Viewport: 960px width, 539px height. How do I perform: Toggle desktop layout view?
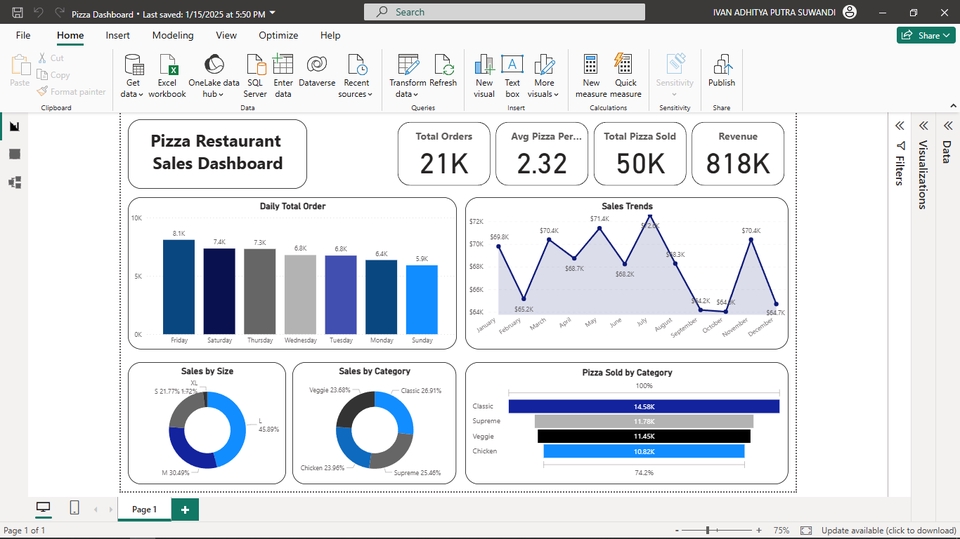tap(43, 509)
